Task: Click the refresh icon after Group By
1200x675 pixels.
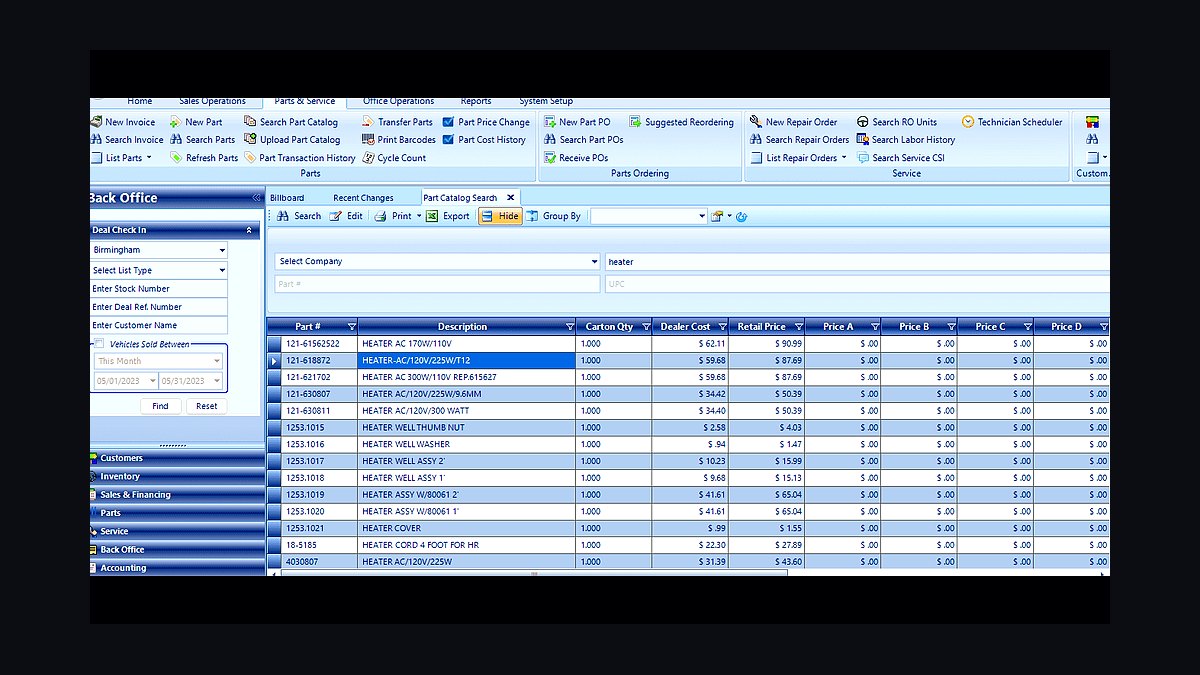Action: click(742, 216)
